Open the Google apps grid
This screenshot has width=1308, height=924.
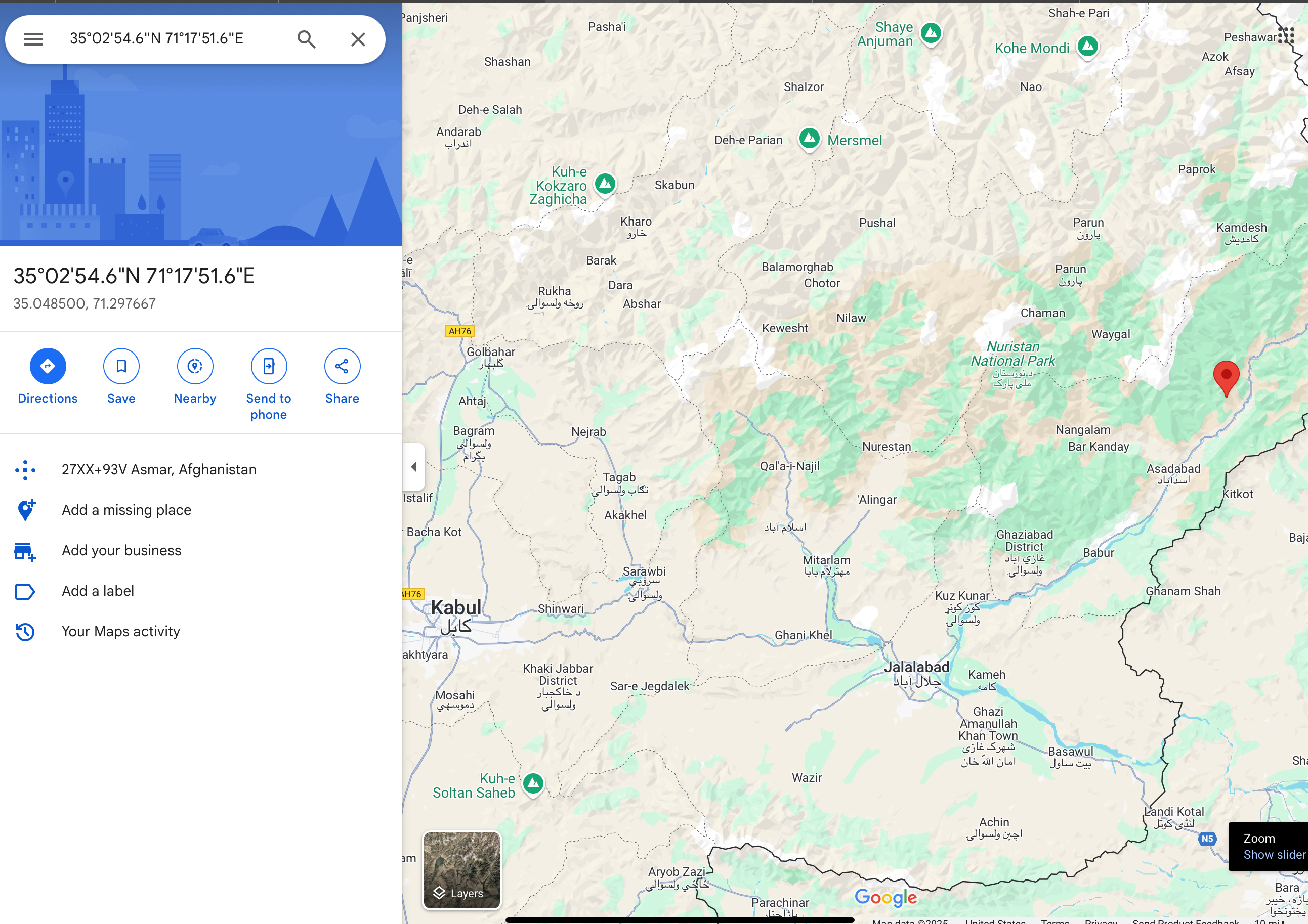click(1286, 35)
